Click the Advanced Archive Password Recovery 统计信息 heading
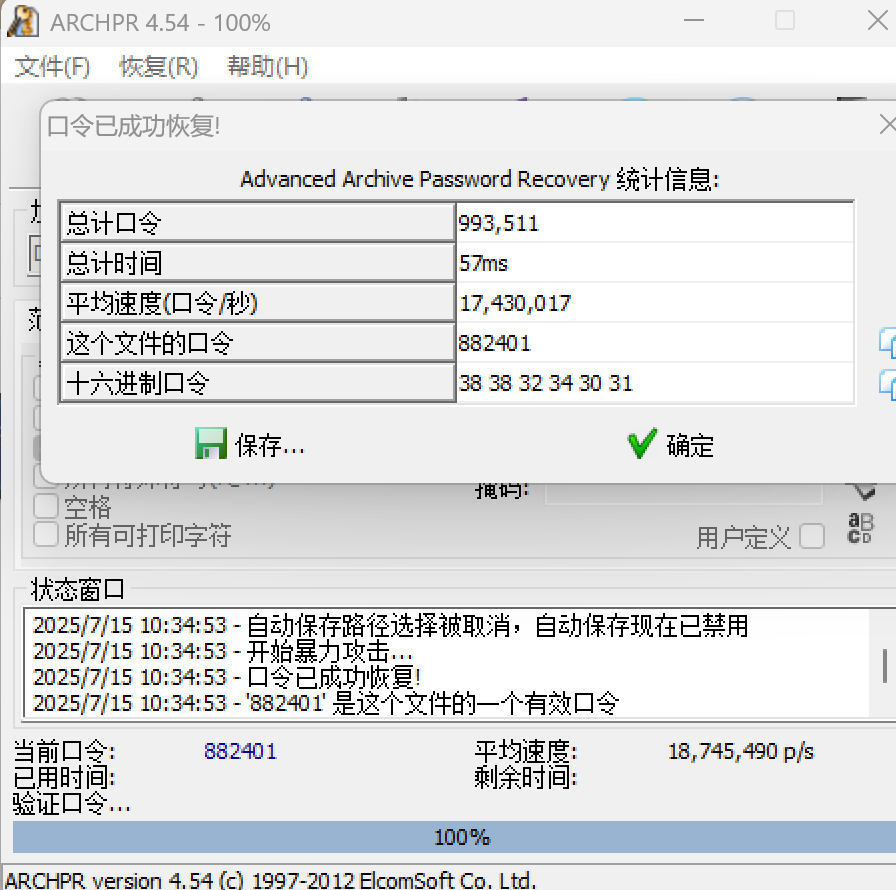 pos(479,179)
